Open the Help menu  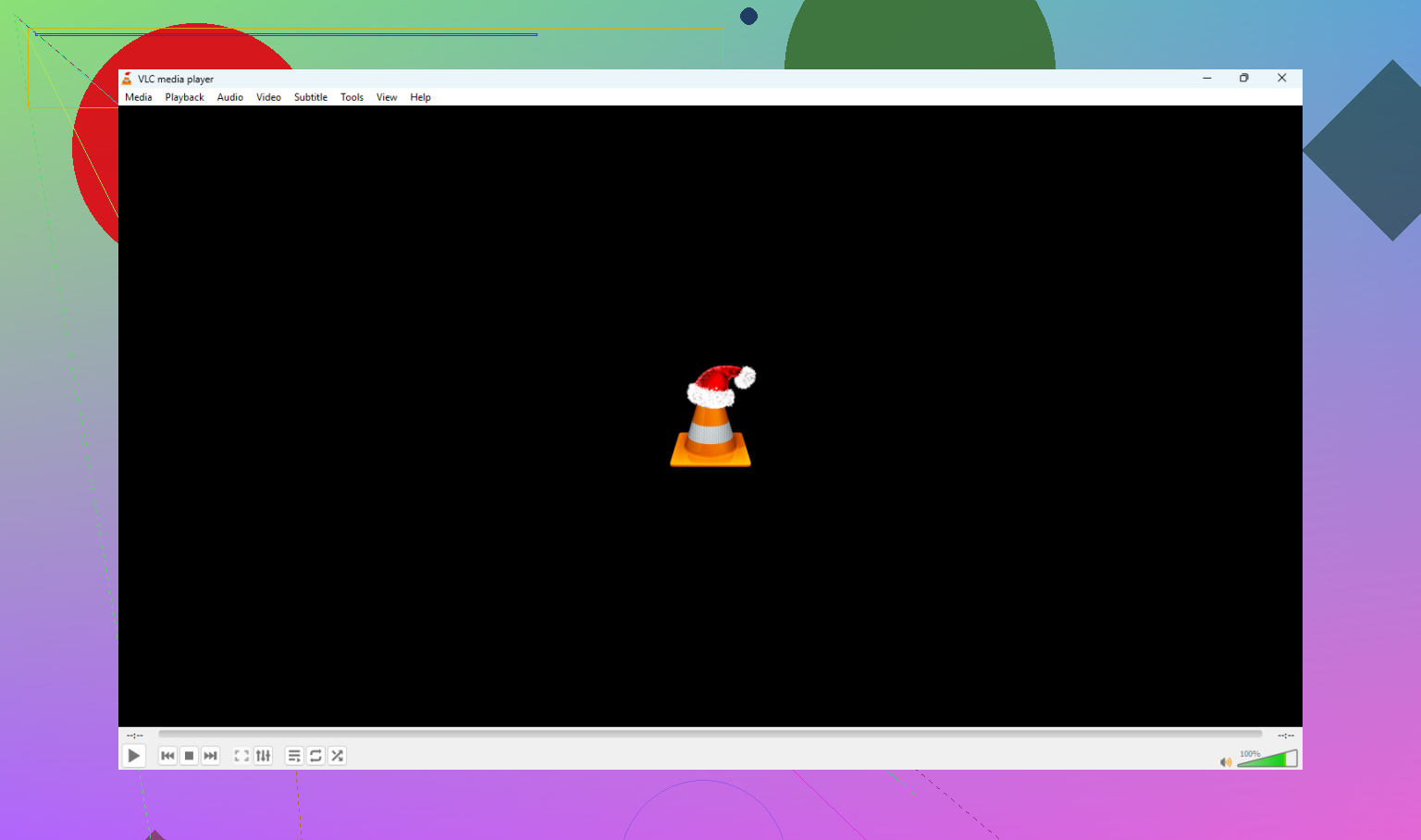click(420, 97)
